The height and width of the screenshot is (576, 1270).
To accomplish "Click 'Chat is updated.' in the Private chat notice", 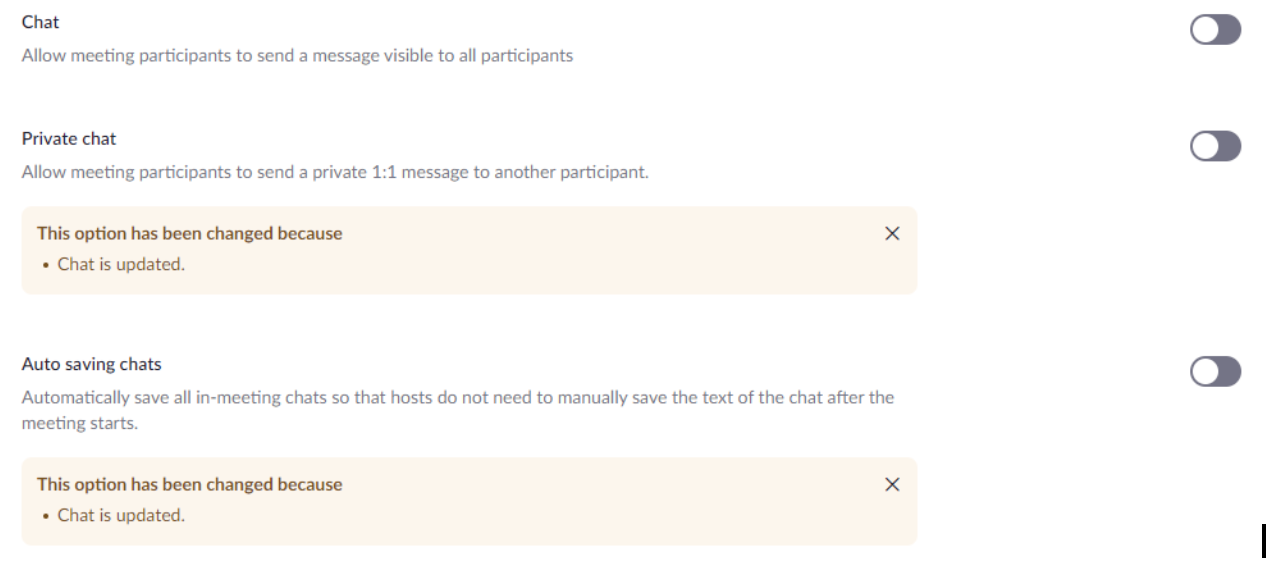I will pyautogui.click(x=121, y=265).
